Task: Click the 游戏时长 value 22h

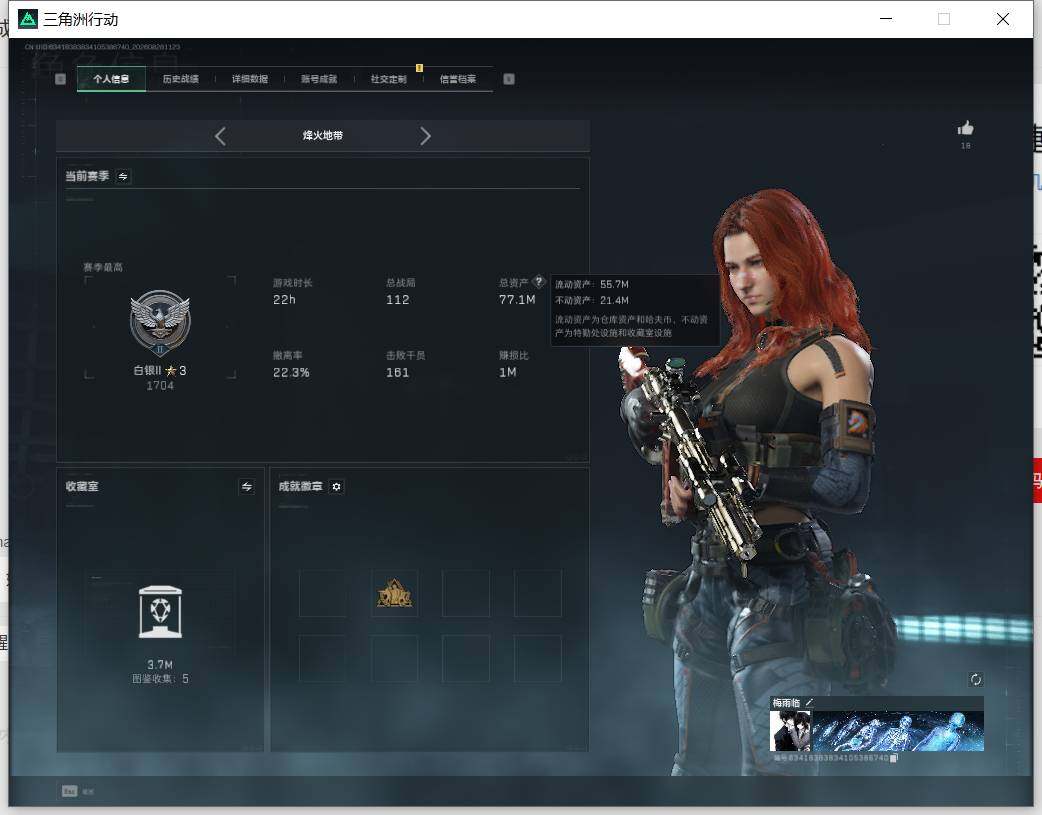Action: (x=284, y=300)
